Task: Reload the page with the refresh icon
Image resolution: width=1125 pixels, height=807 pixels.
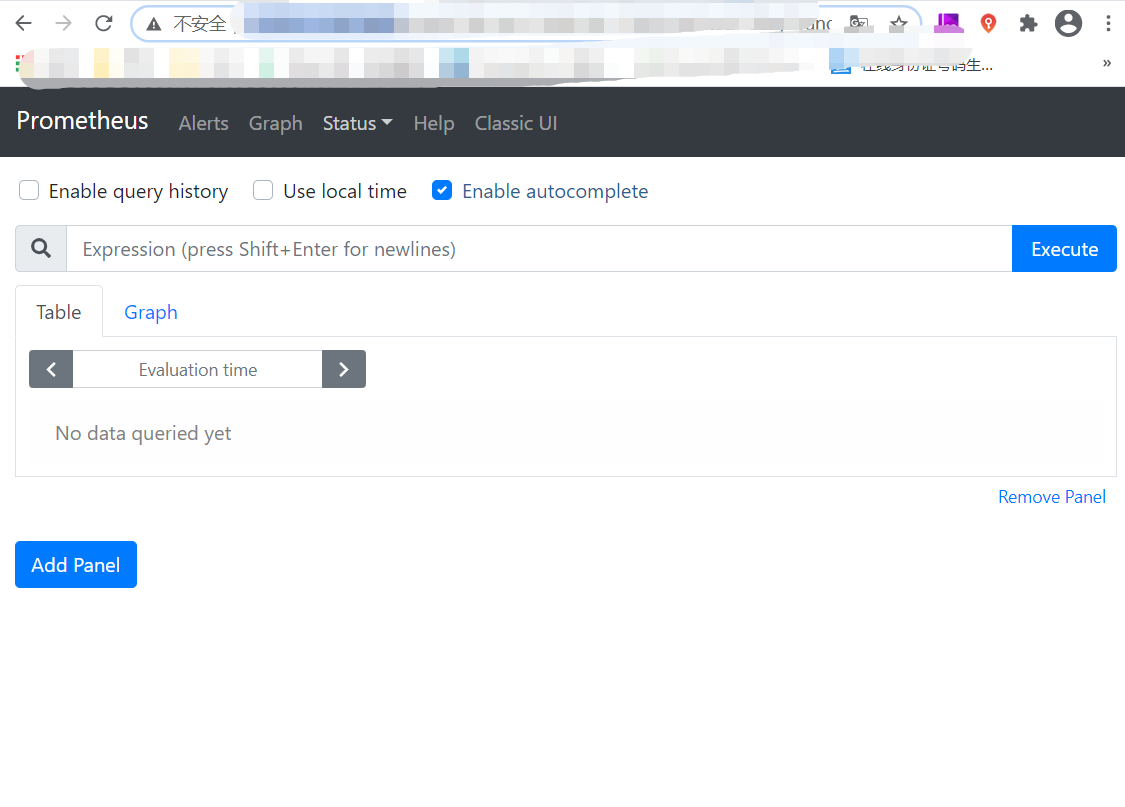Action: pos(103,24)
